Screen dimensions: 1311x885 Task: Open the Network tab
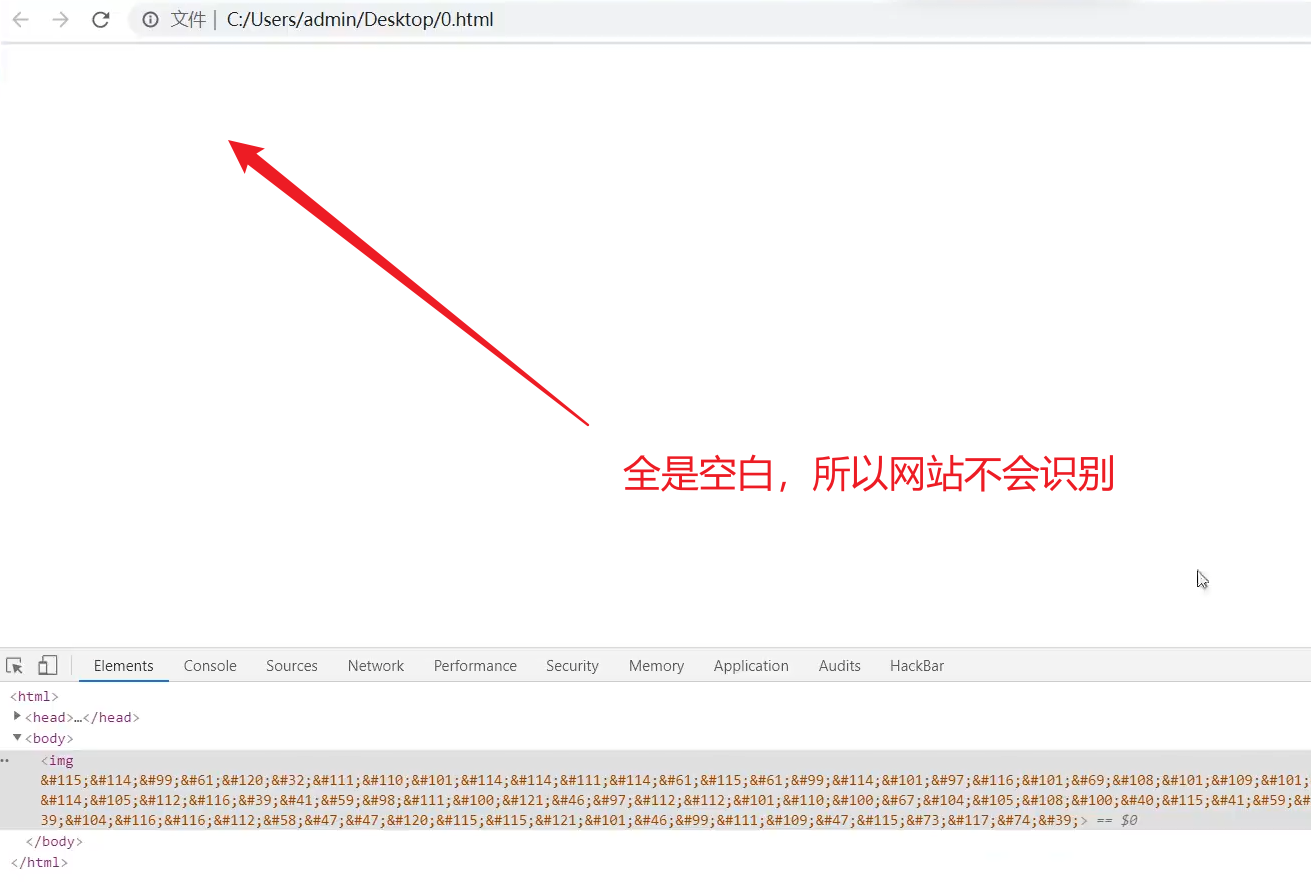[x=376, y=666]
